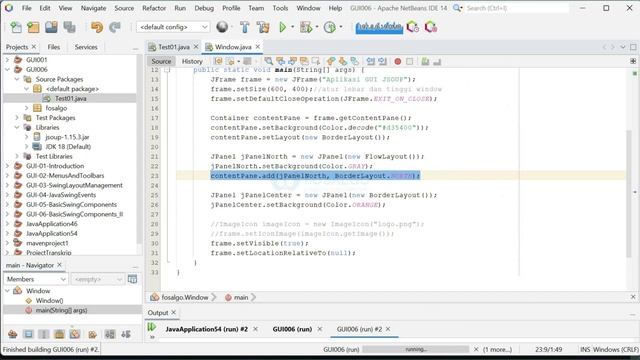Open the Debug Project dropdown arrow

coord(317,27)
